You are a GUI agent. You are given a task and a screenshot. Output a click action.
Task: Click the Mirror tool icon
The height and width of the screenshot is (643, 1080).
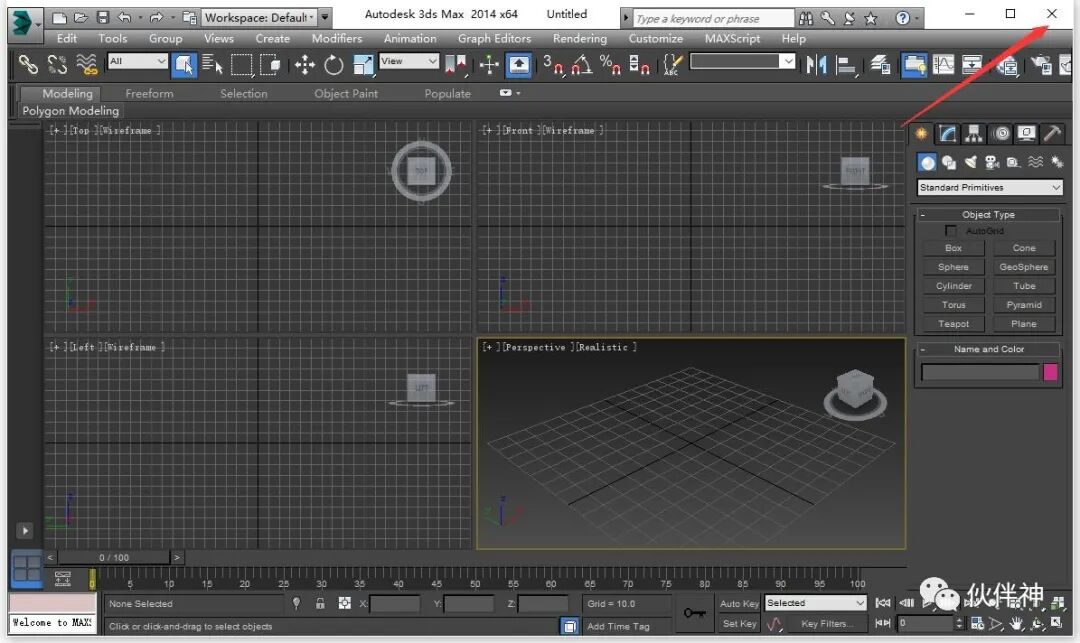tap(816, 65)
